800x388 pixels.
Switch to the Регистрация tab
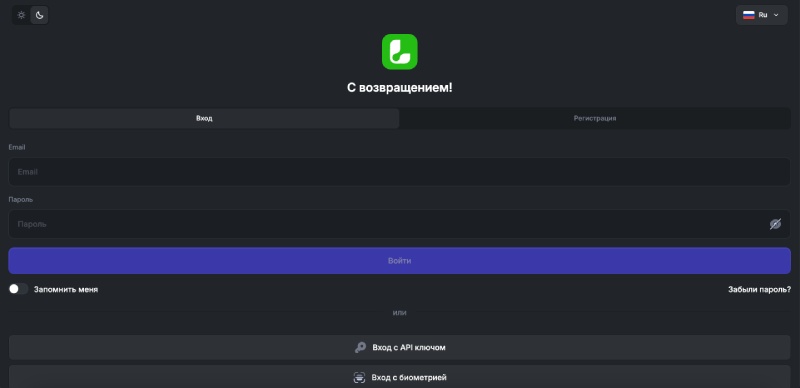595,118
